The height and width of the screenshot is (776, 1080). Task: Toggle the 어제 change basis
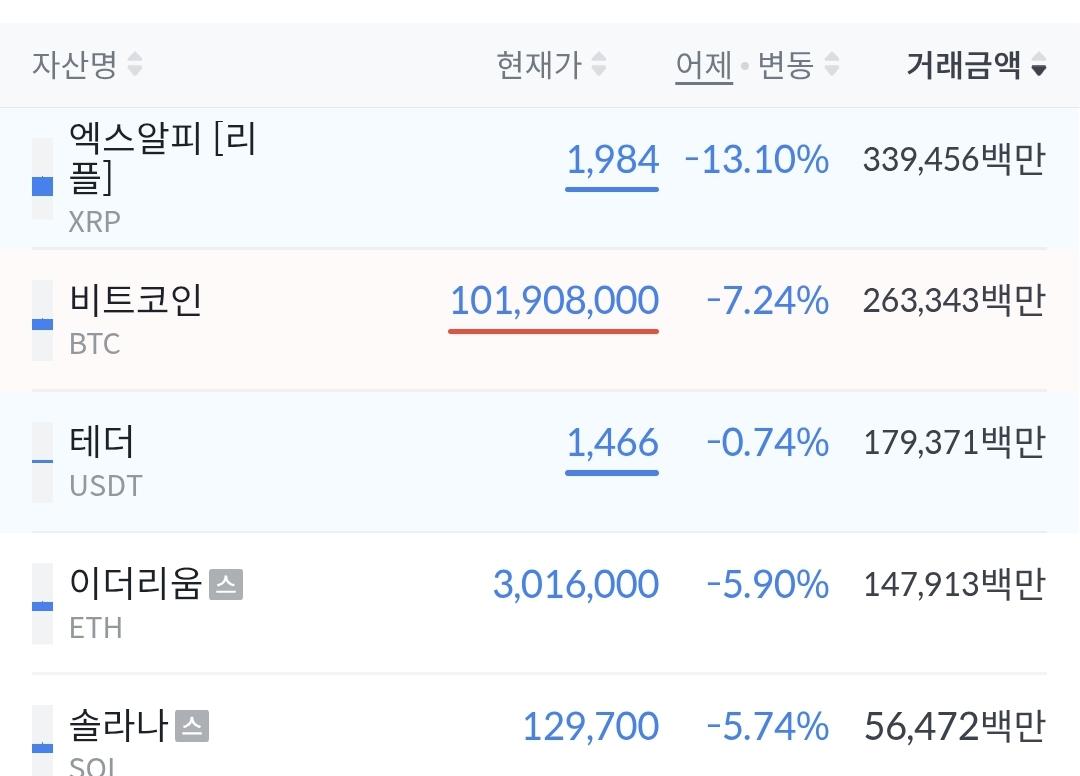pos(703,65)
